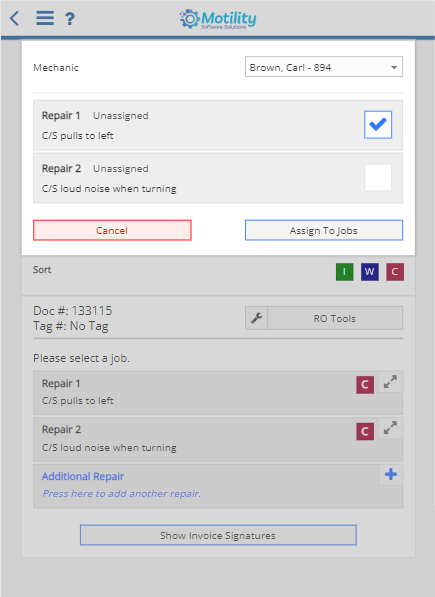This screenshot has height=597, width=435.
Task: Click the red C badge on Repair 1
Action: tap(365, 385)
